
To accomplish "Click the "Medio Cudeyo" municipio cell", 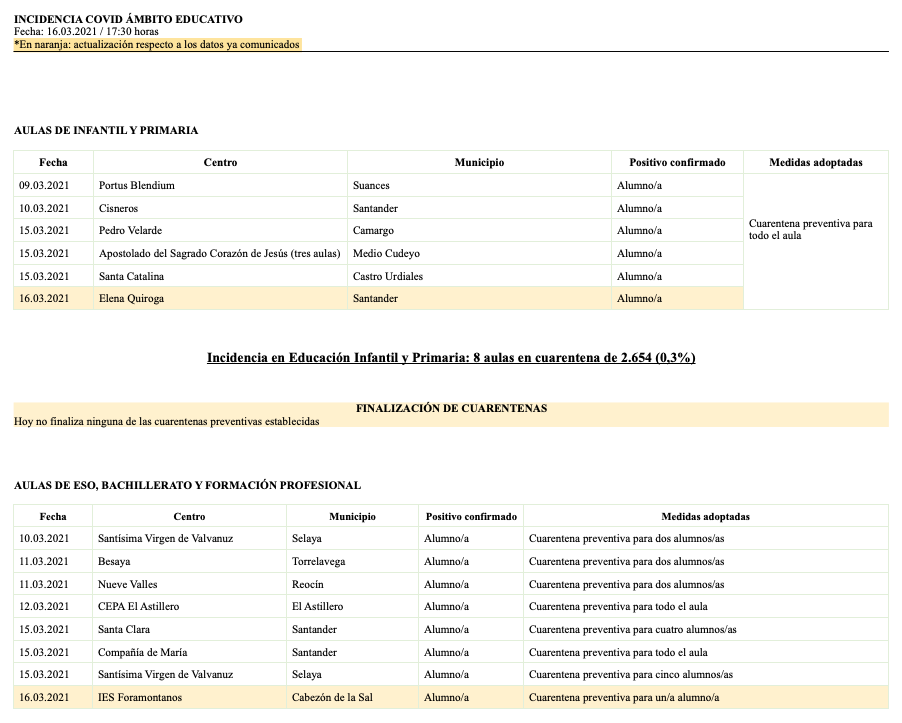I will pos(386,253).
